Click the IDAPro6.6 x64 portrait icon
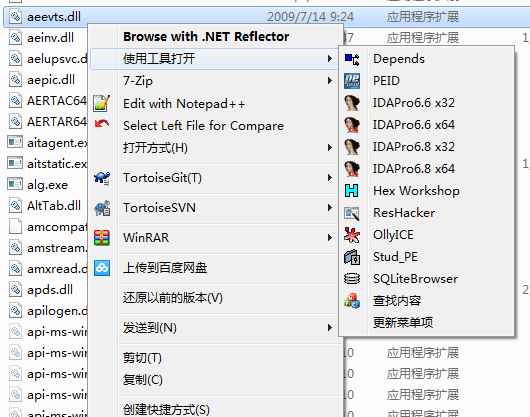The width and height of the screenshot is (530, 417). [352, 125]
